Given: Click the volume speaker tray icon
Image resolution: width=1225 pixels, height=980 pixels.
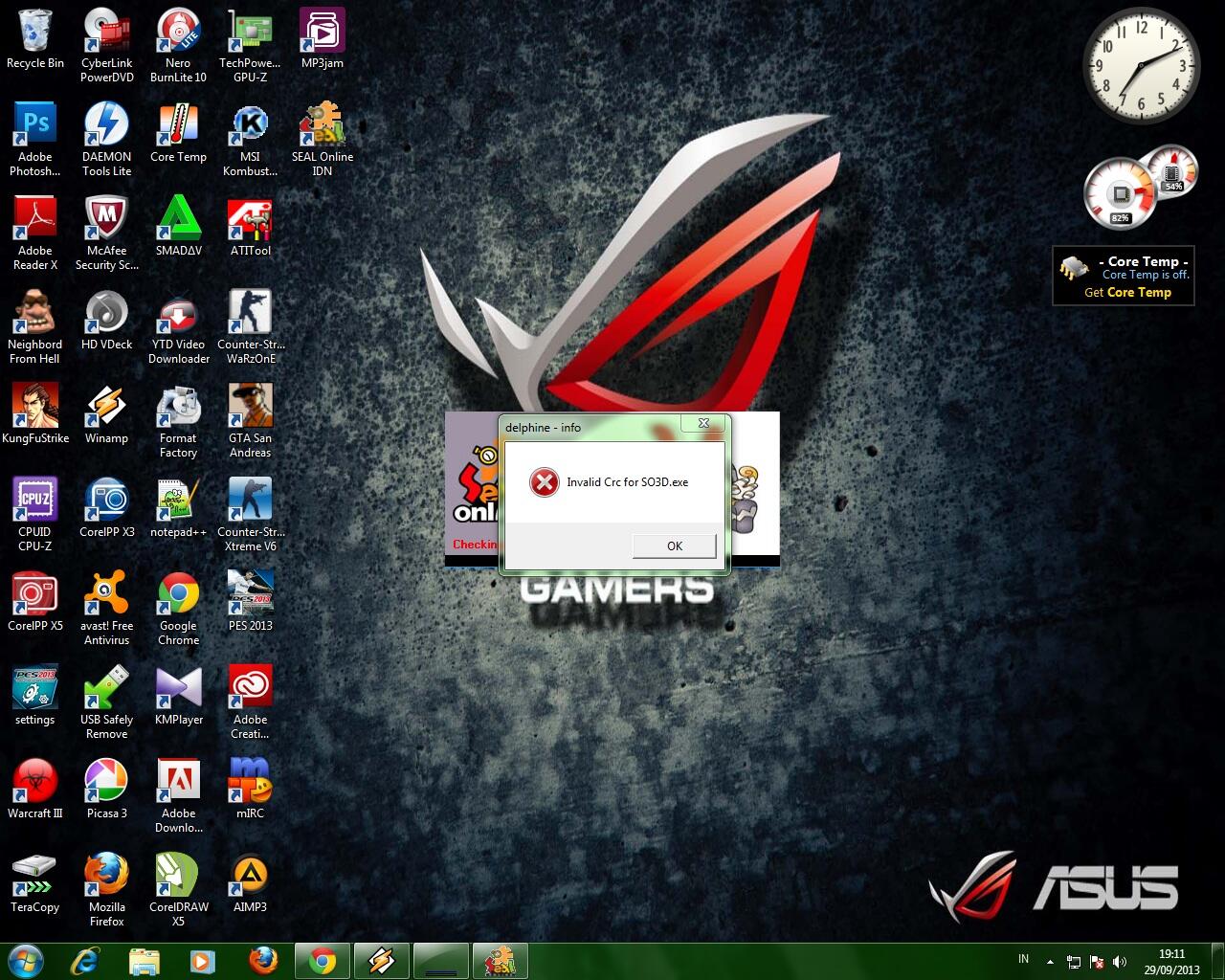Looking at the screenshot, I should pos(1120,962).
